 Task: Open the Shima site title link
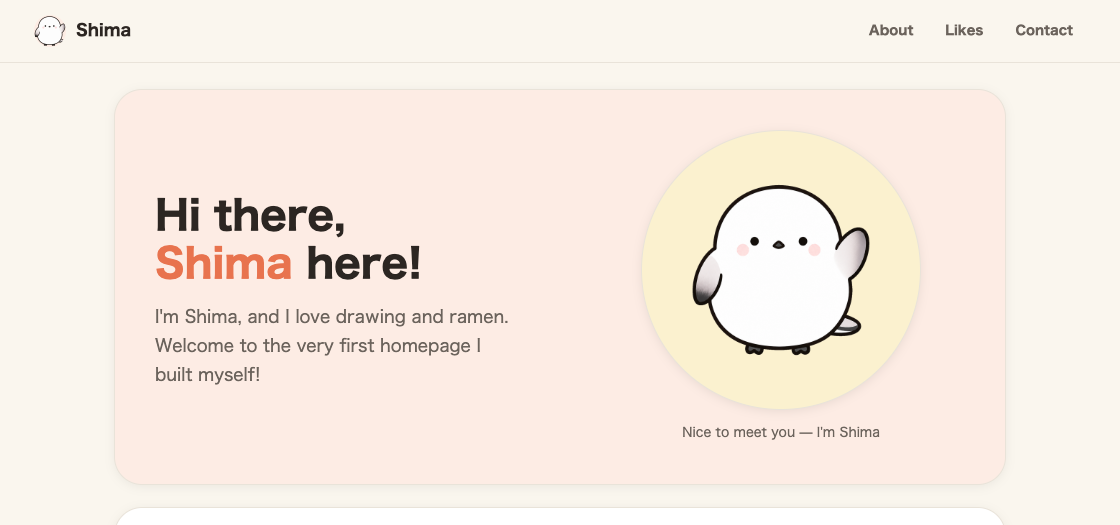coord(103,30)
